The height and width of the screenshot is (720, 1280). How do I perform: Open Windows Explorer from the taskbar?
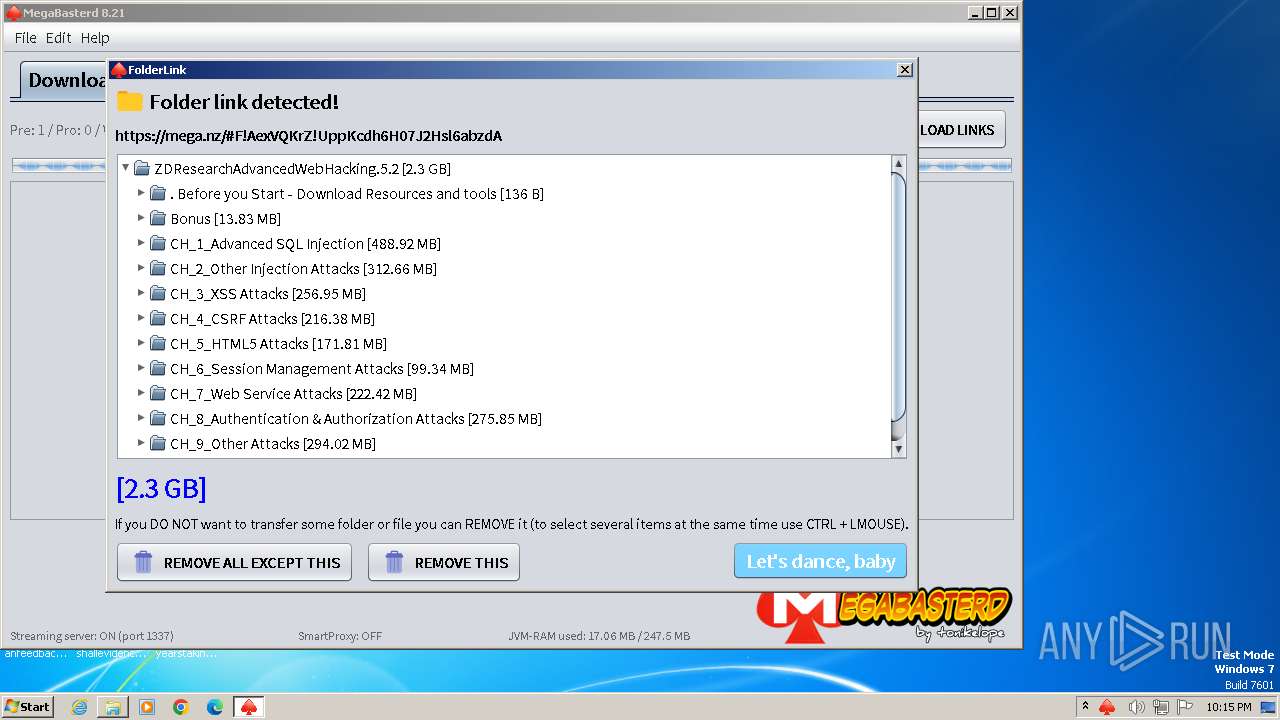[113, 707]
